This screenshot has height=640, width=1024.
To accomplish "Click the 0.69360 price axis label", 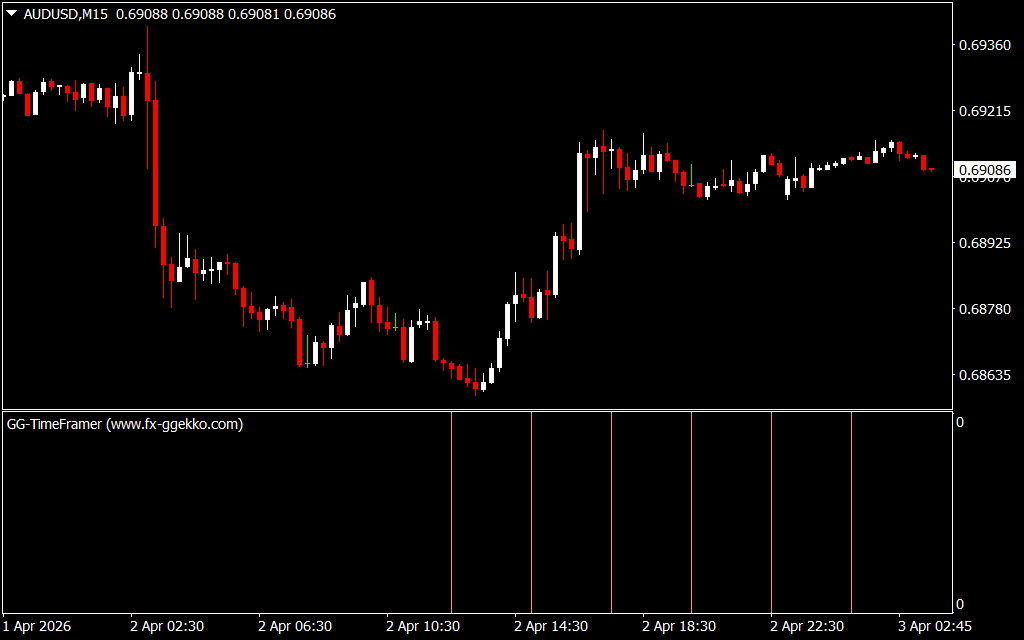I will tap(985, 46).
